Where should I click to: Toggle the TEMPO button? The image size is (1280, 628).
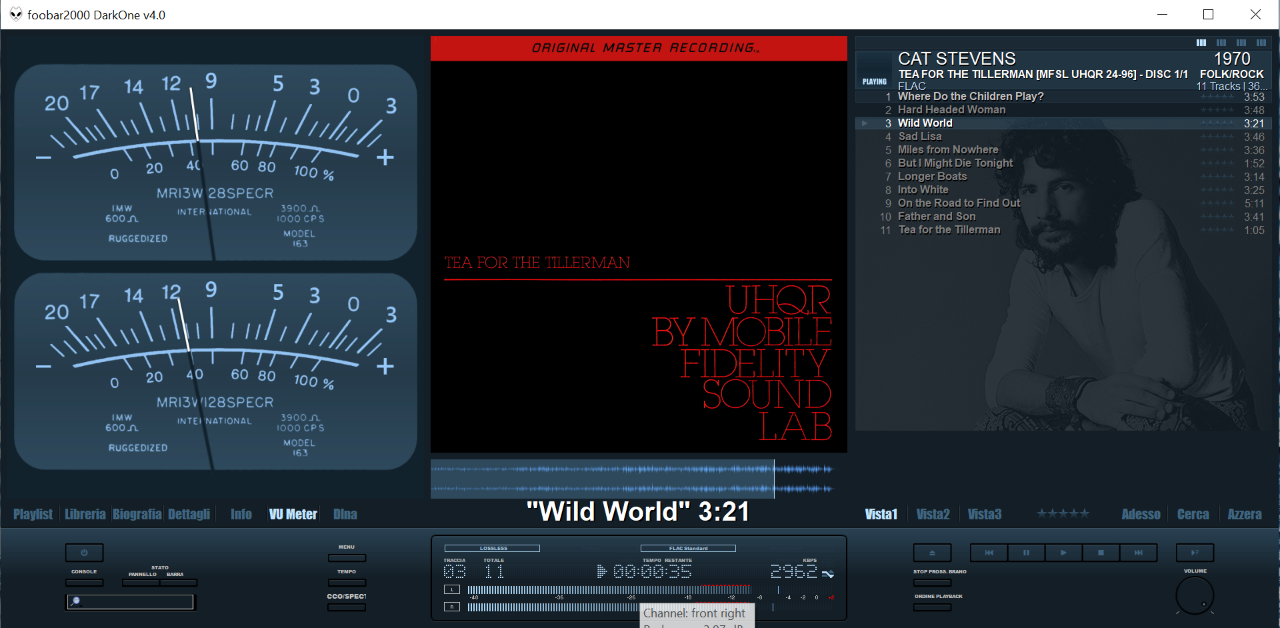click(x=347, y=582)
